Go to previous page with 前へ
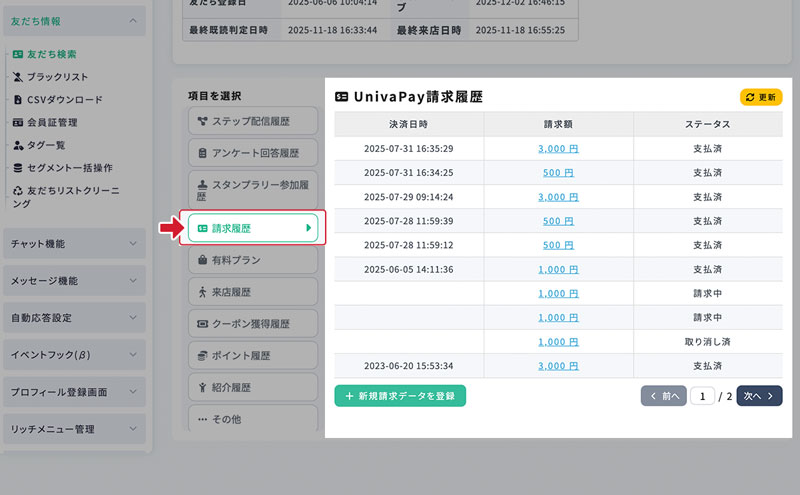 click(x=663, y=396)
